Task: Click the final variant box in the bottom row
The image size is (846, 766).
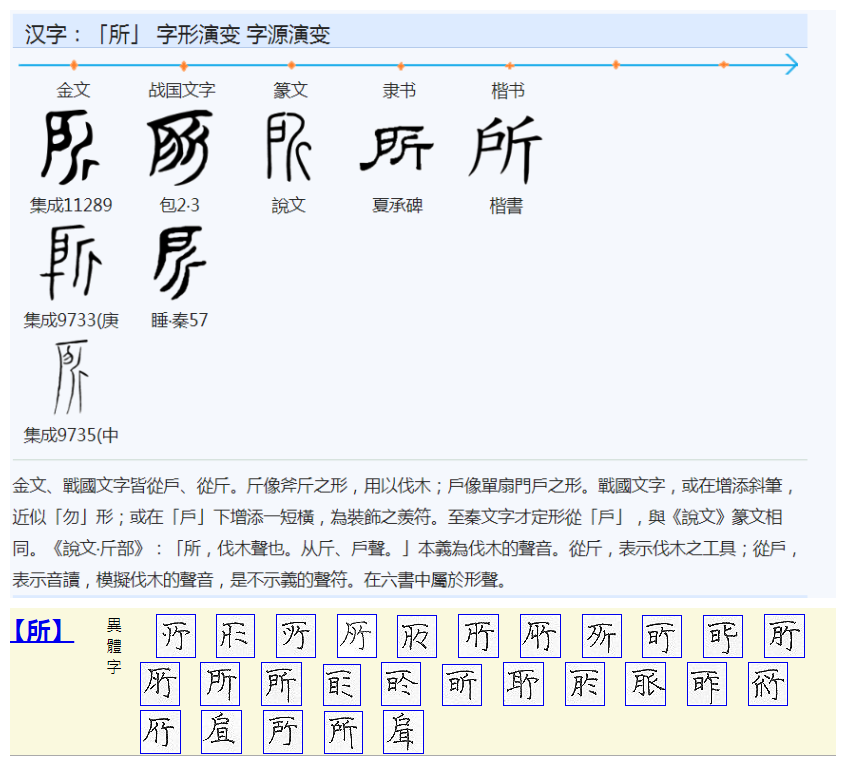Action: coord(403,732)
